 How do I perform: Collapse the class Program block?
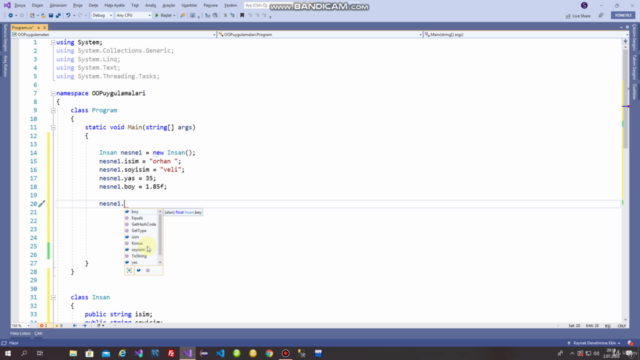coord(53,110)
